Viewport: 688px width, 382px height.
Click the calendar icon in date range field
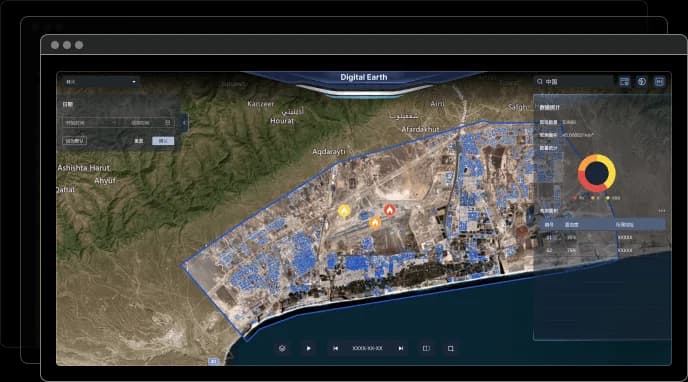pos(168,123)
